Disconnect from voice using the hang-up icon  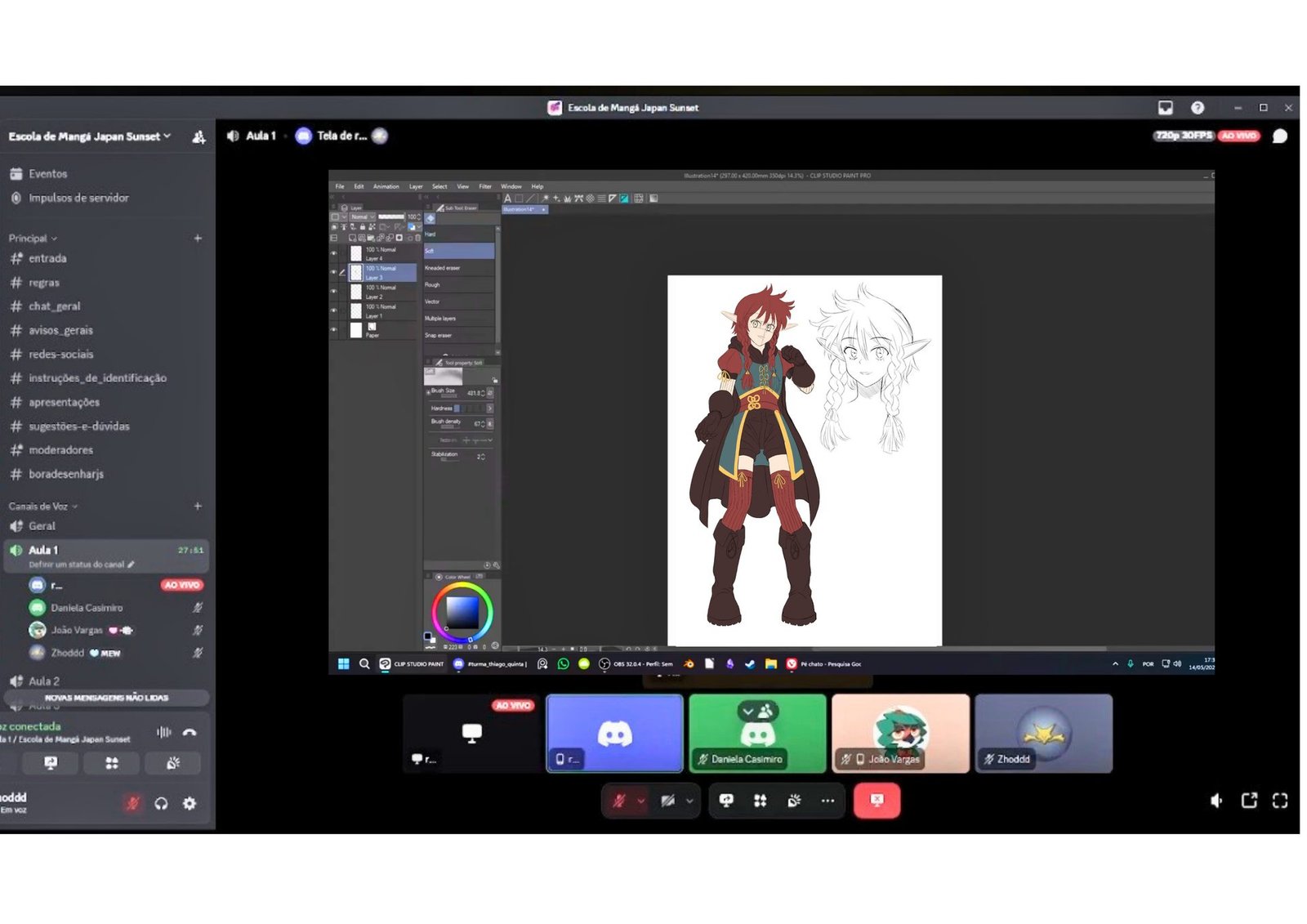190,732
